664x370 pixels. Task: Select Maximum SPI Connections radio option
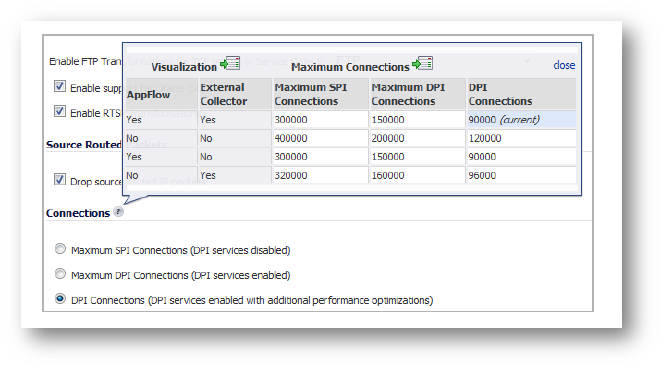61,249
